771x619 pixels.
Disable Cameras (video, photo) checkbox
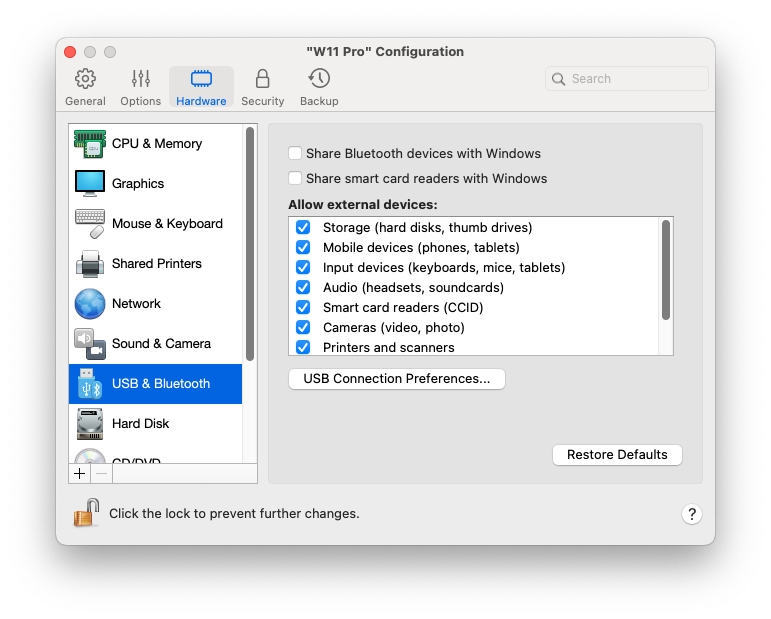pos(303,328)
